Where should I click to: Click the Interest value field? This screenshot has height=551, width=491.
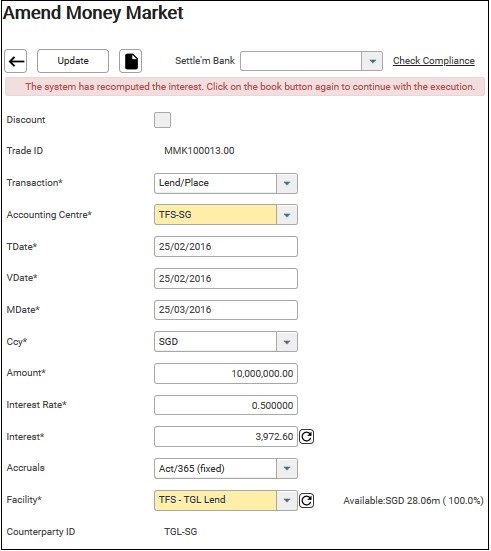(x=226, y=437)
